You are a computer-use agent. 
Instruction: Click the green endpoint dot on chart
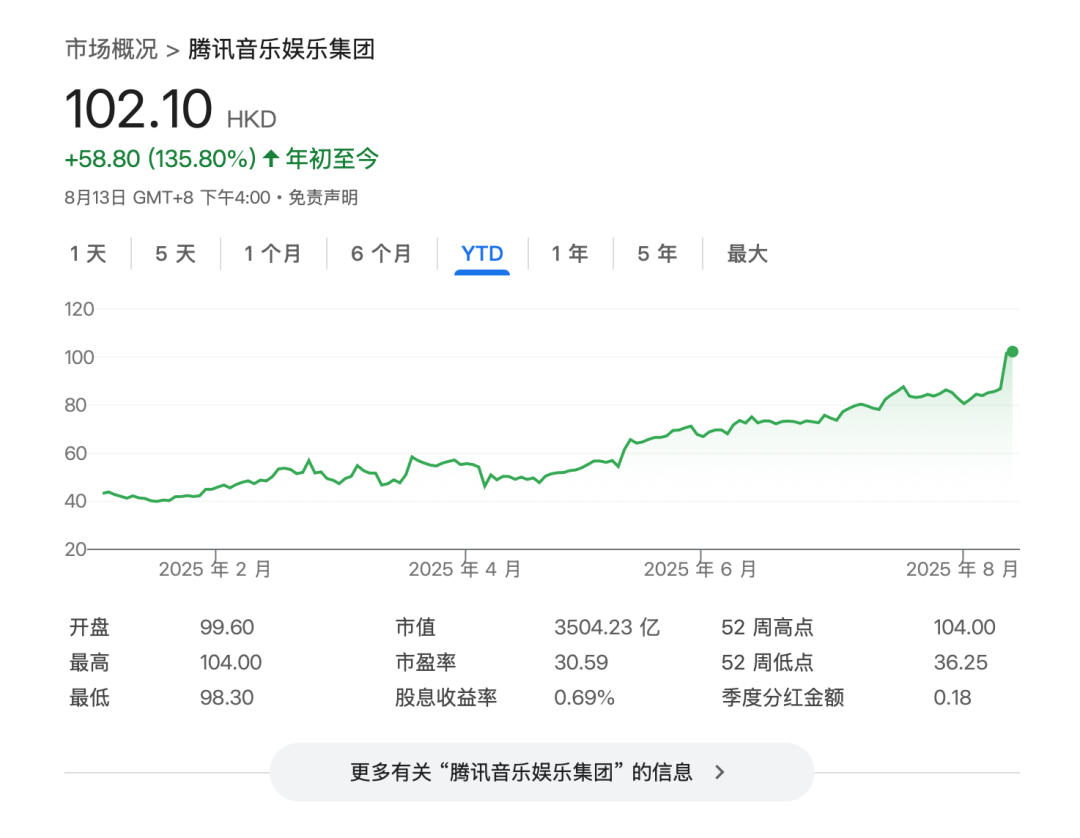pyautogui.click(x=1012, y=351)
